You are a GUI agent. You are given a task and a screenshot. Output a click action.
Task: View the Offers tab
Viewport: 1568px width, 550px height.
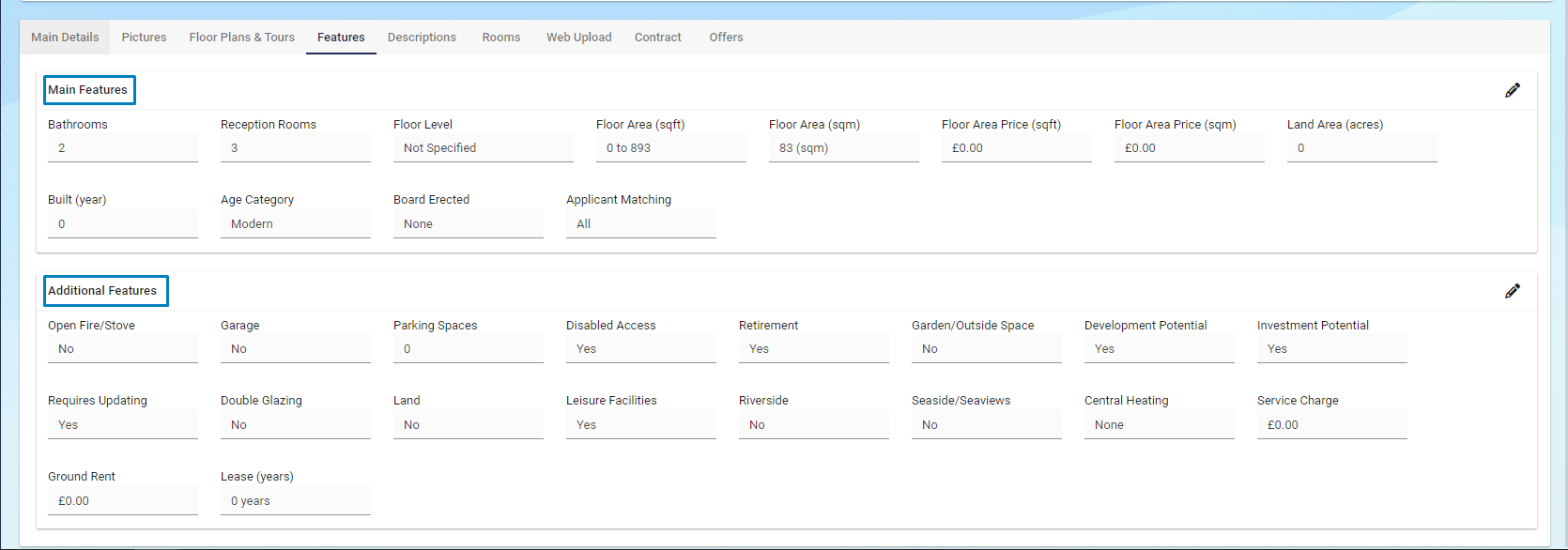[x=726, y=38]
